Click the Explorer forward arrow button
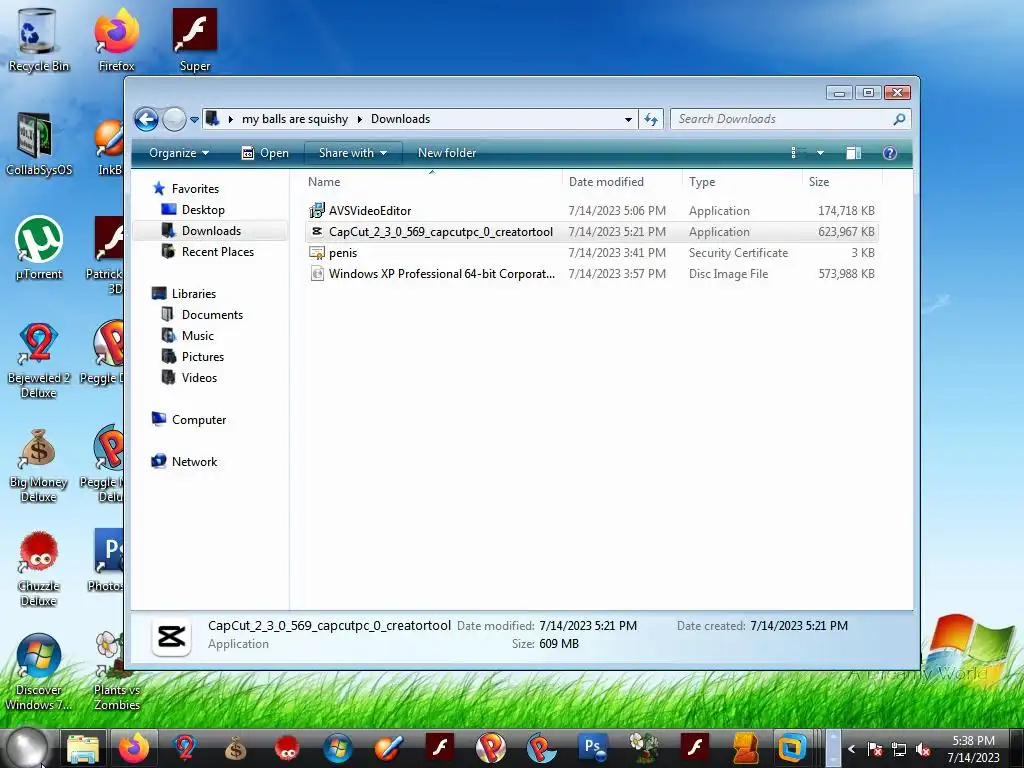Image resolution: width=1024 pixels, height=768 pixels. pos(174,119)
